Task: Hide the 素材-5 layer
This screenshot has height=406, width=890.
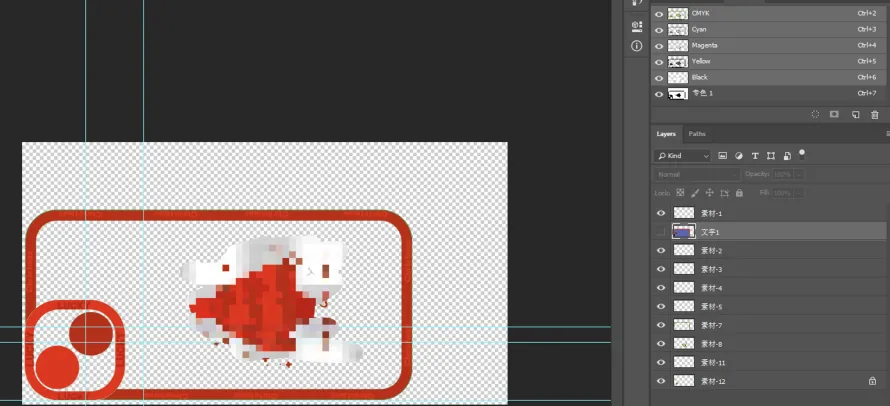Action: [x=661, y=307]
